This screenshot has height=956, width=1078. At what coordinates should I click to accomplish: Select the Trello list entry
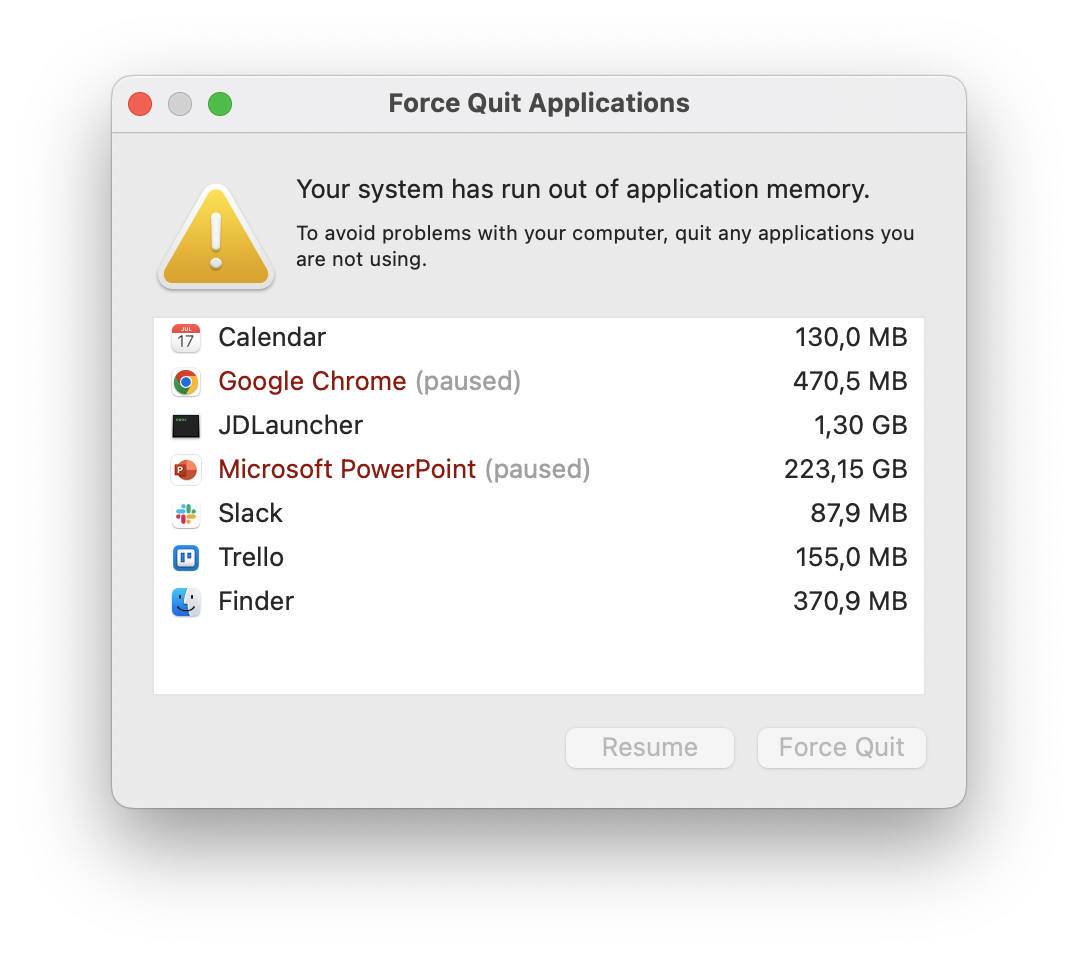(539, 557)
